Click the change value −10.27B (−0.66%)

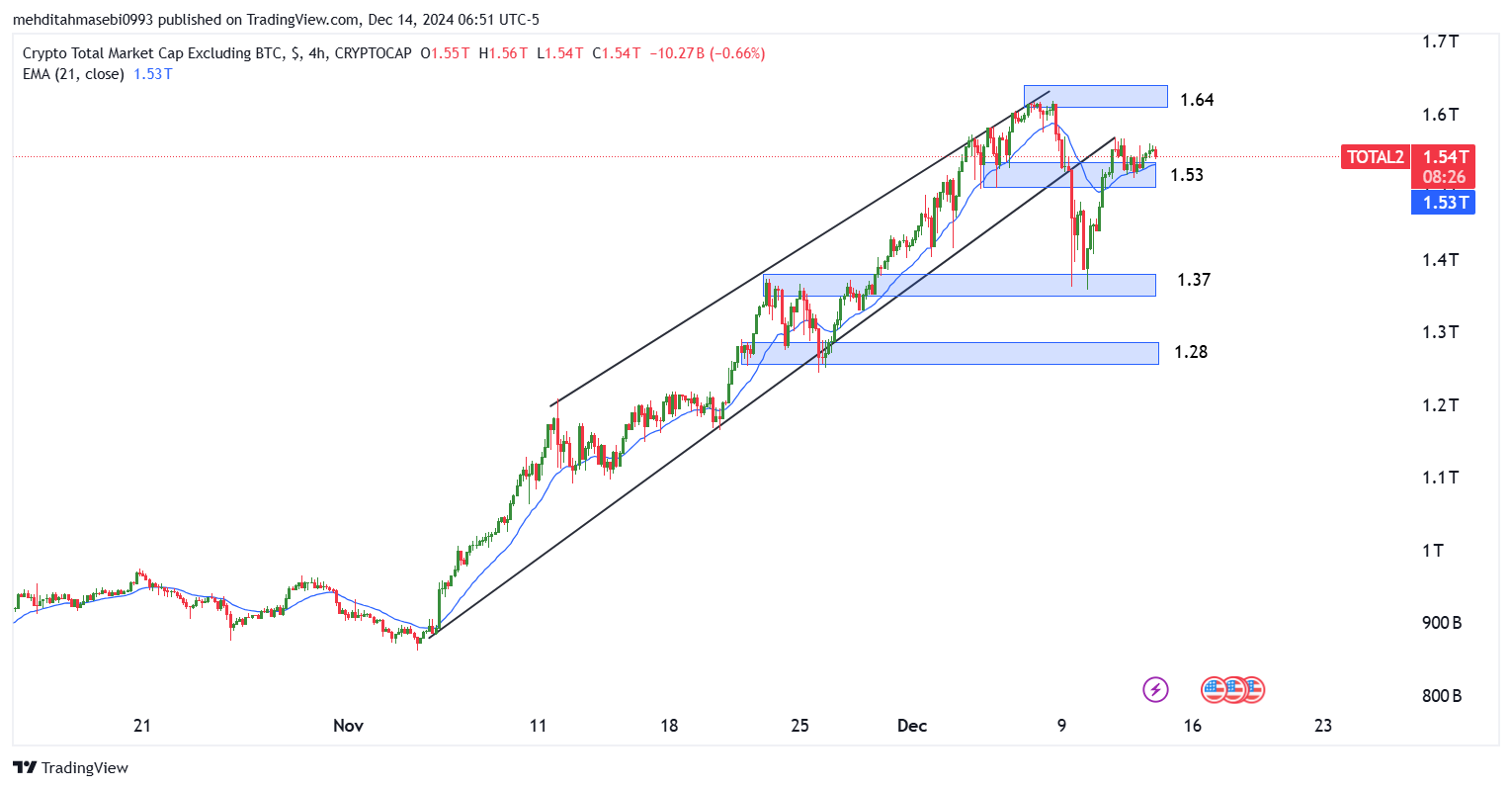(x=707, y=53)
